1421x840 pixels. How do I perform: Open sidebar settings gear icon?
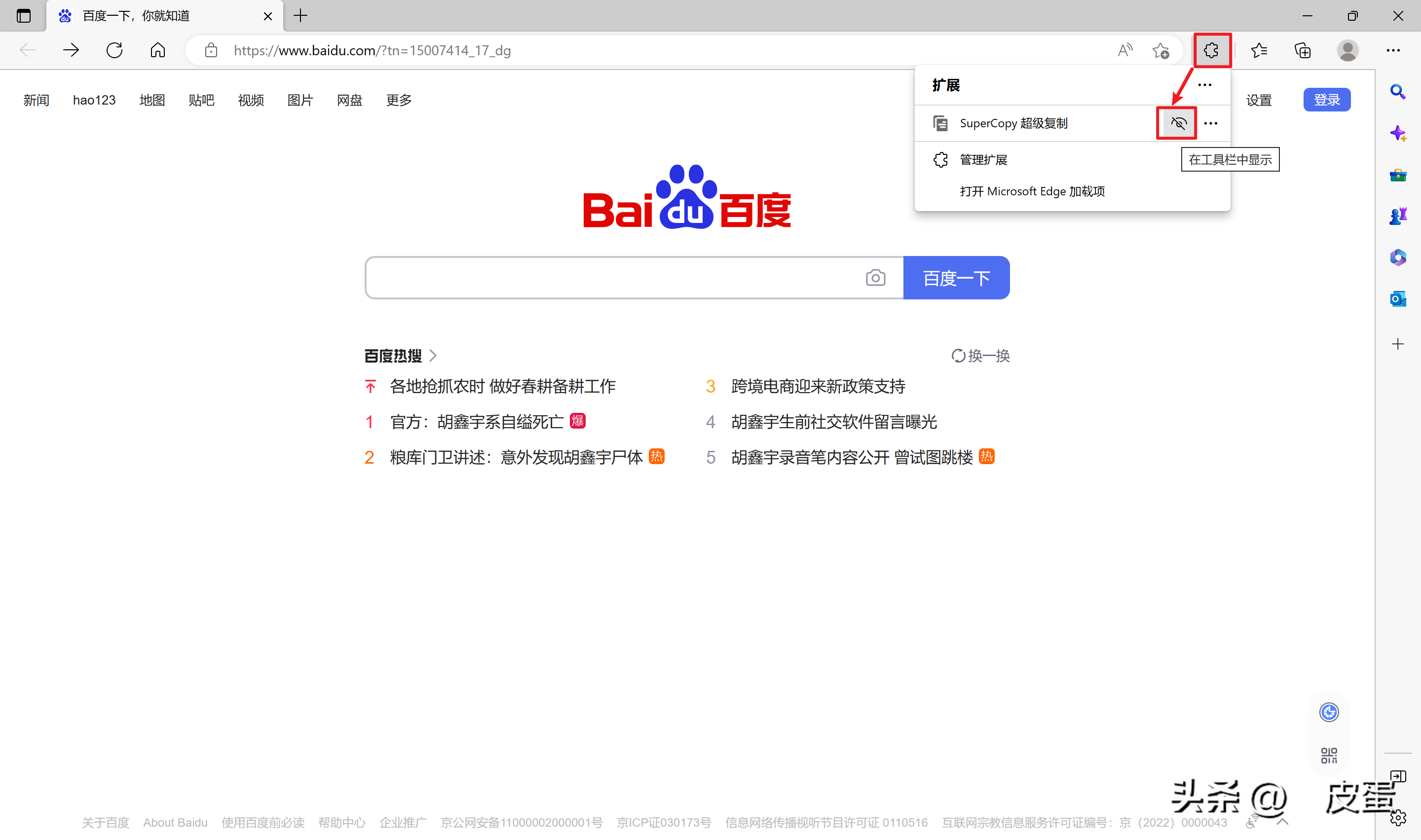coord(1398,818)
